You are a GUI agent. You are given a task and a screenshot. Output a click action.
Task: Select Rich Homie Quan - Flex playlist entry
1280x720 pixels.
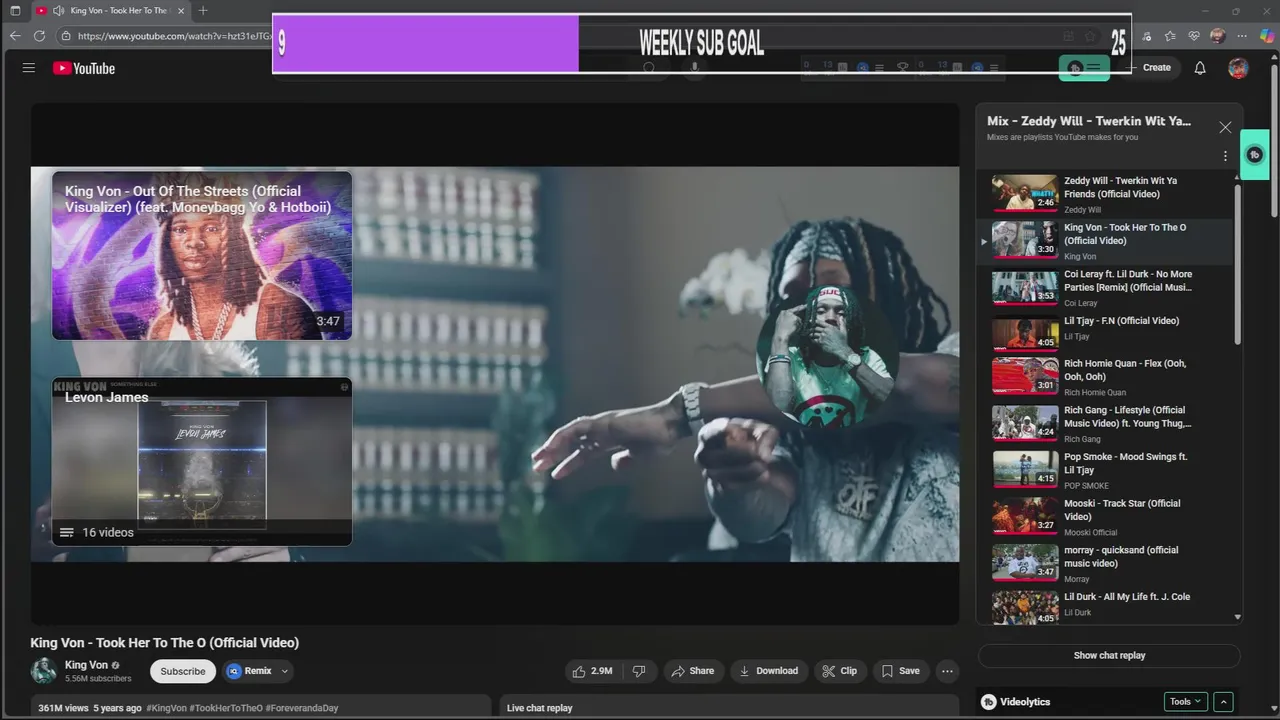pos(1106,378)
